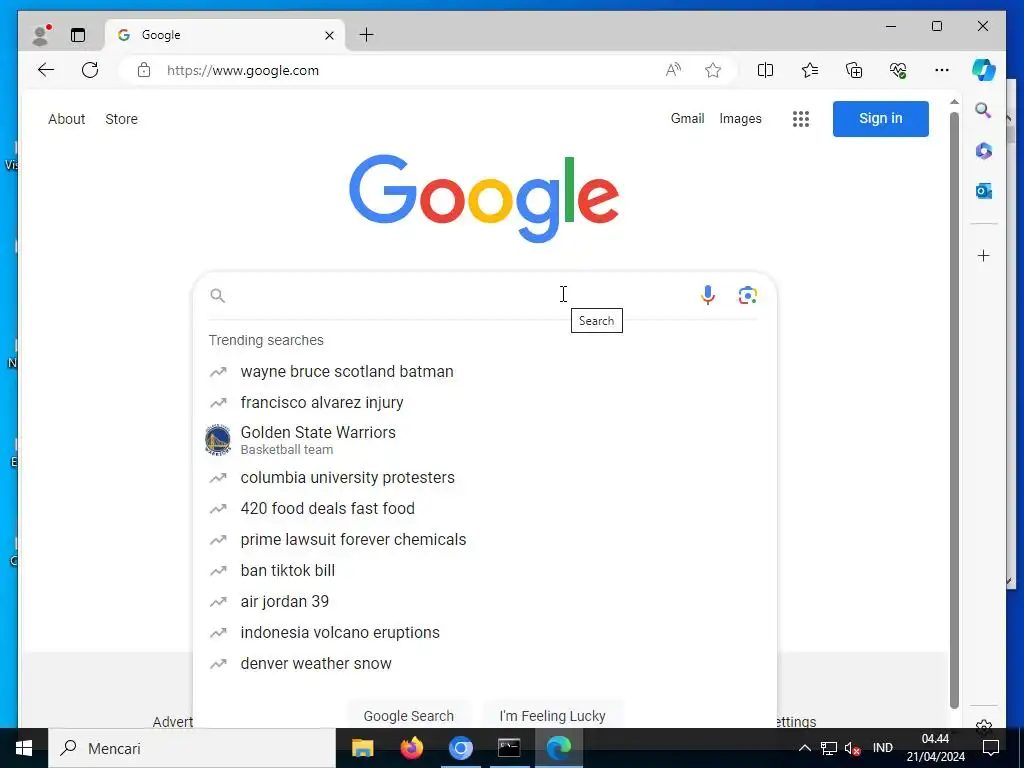Click the page vertical scrollbar
This screenshot has width=1024, height=768.
(x=954, y=410)
